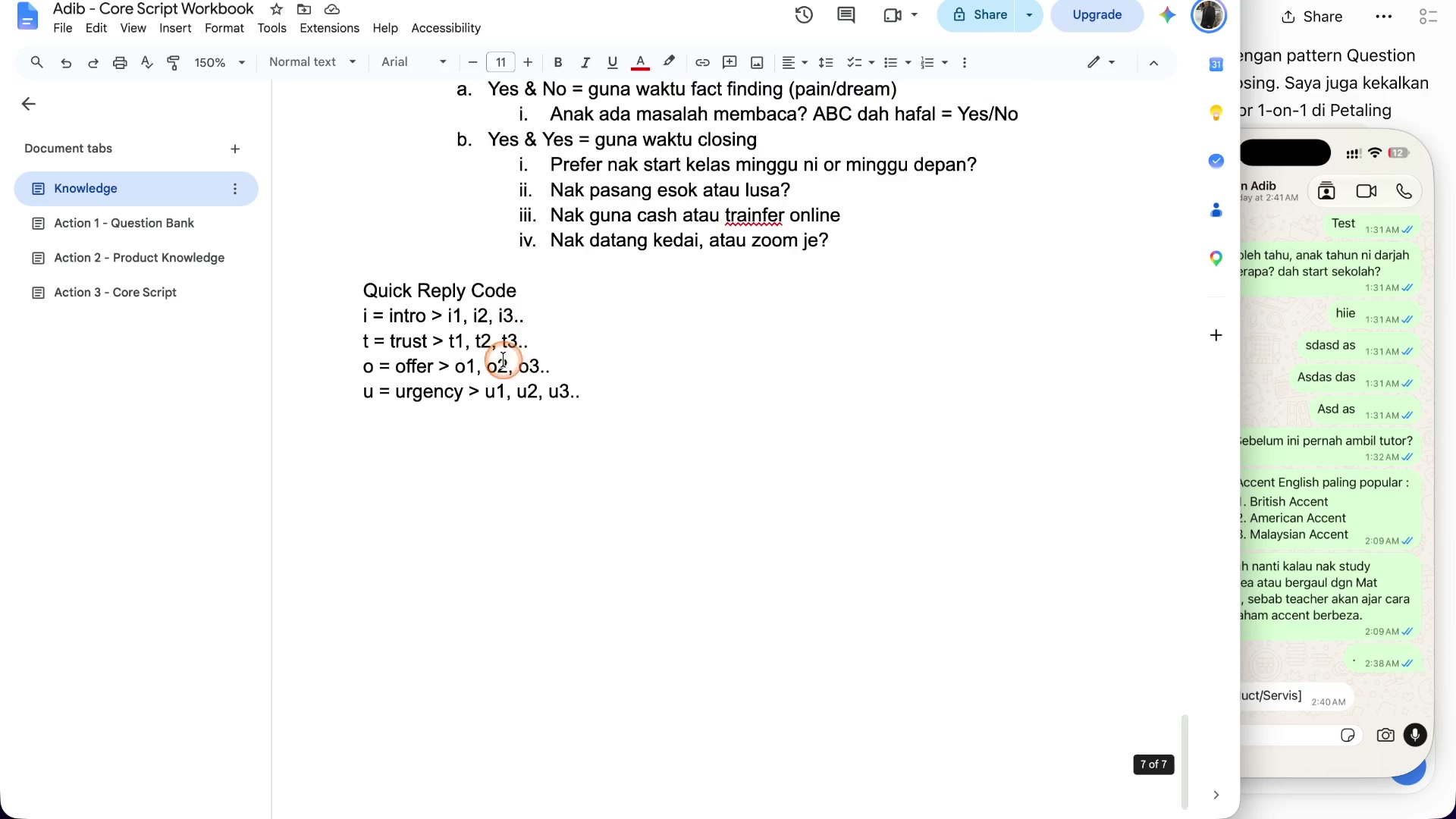Click the Upgrade button
Image resolution: width=1456 pixels, height=819 pixels.
click(x=1097, y=15)
